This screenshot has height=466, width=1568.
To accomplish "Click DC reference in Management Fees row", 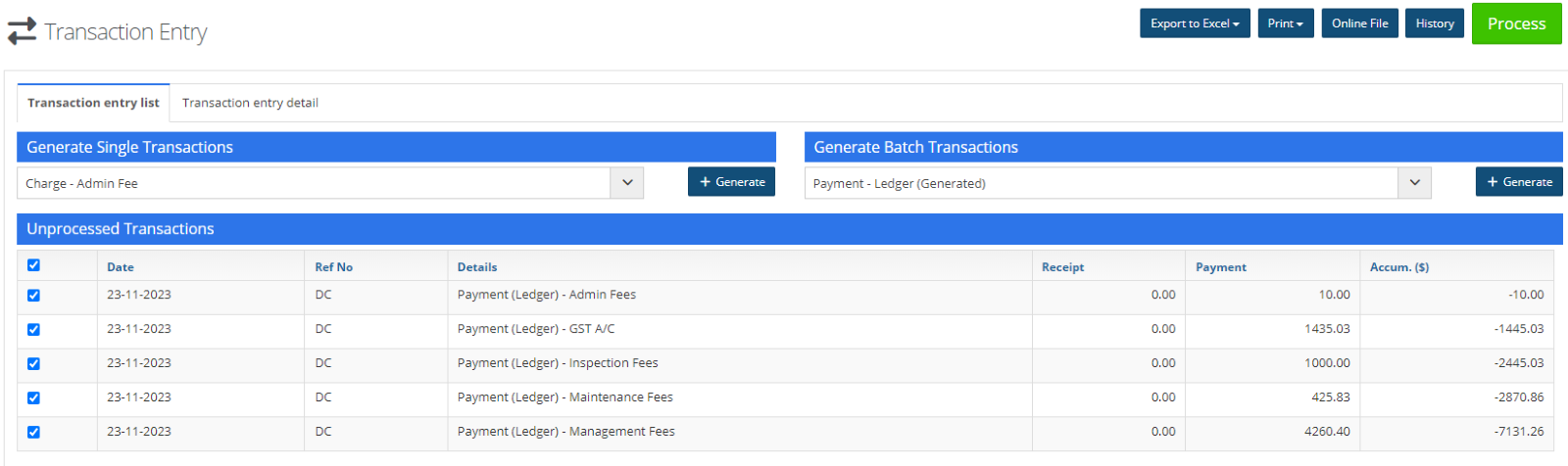I will pos(323,432).
